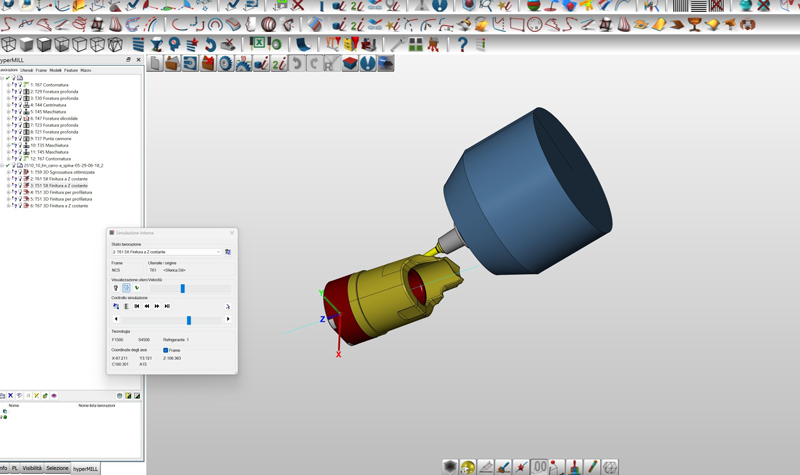Open the Feature tab
This screenshot has height=475, width=800.
pyautogui.click(x=71, y=70)
